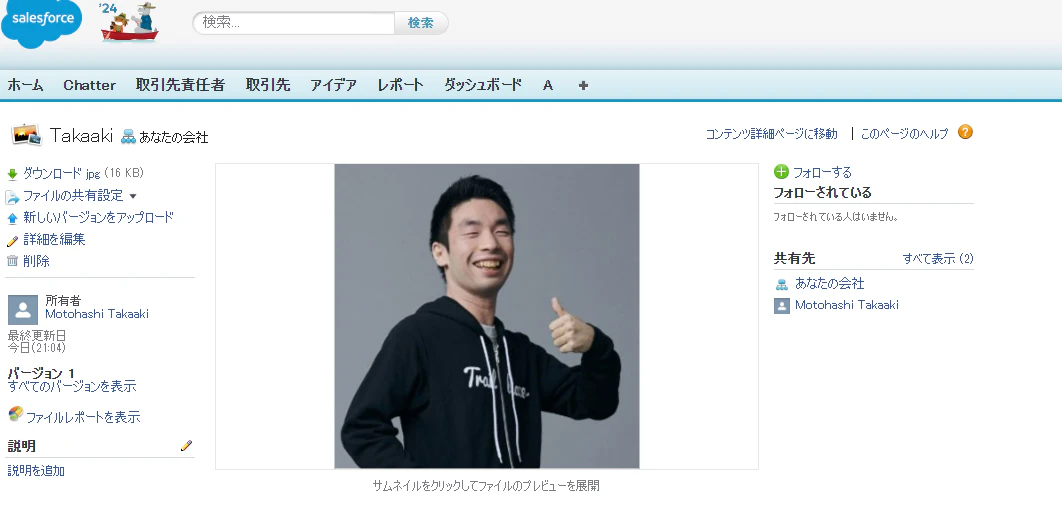This screenshot has width=1062, height=520.
Task: Click コンテンツ詳細ページに移動 link
Action: click(x=771, y=133)
